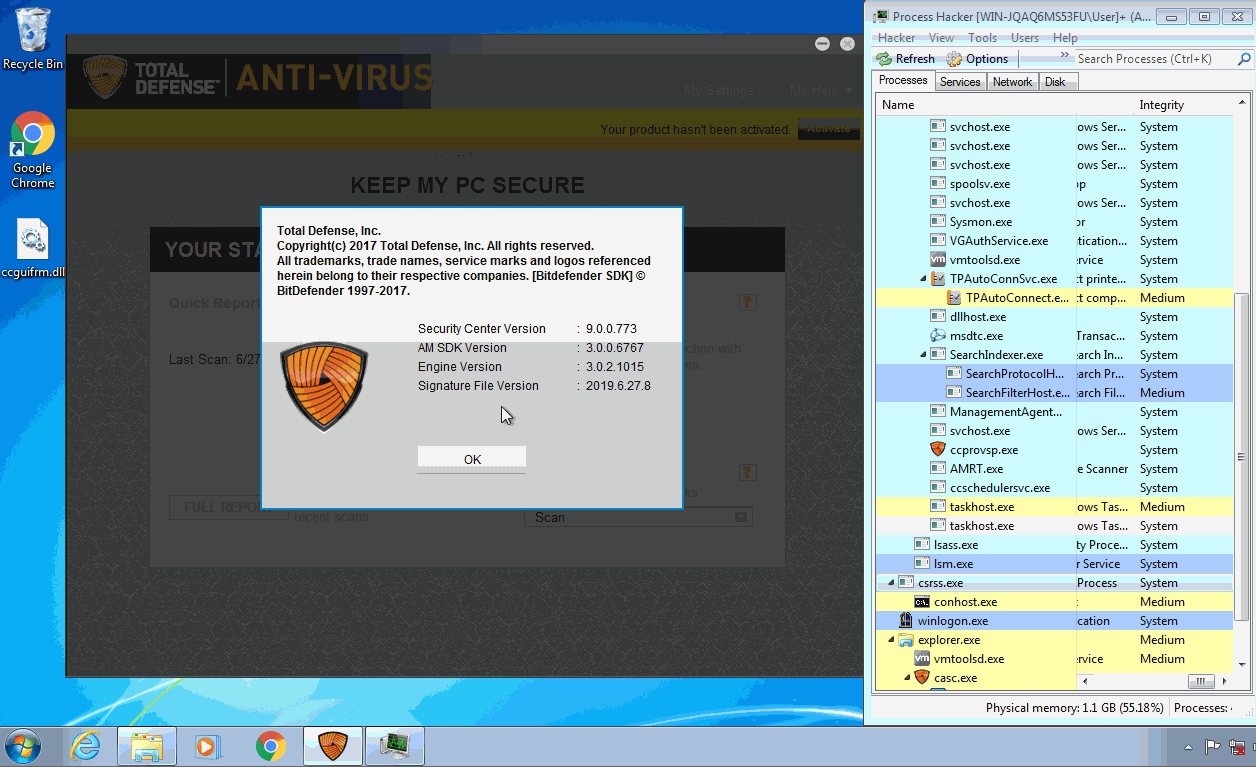Select the SearchProtocolHost process row
The image size is (1256, 767).
tap(1055, 374)
